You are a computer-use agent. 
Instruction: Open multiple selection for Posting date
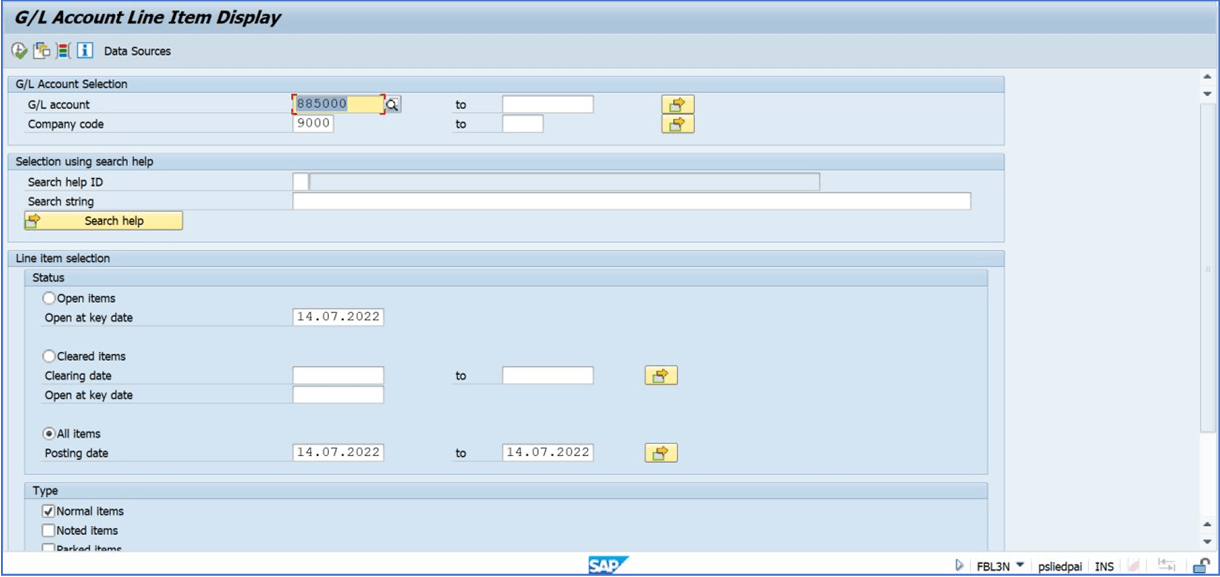click(x=660, y=453)
